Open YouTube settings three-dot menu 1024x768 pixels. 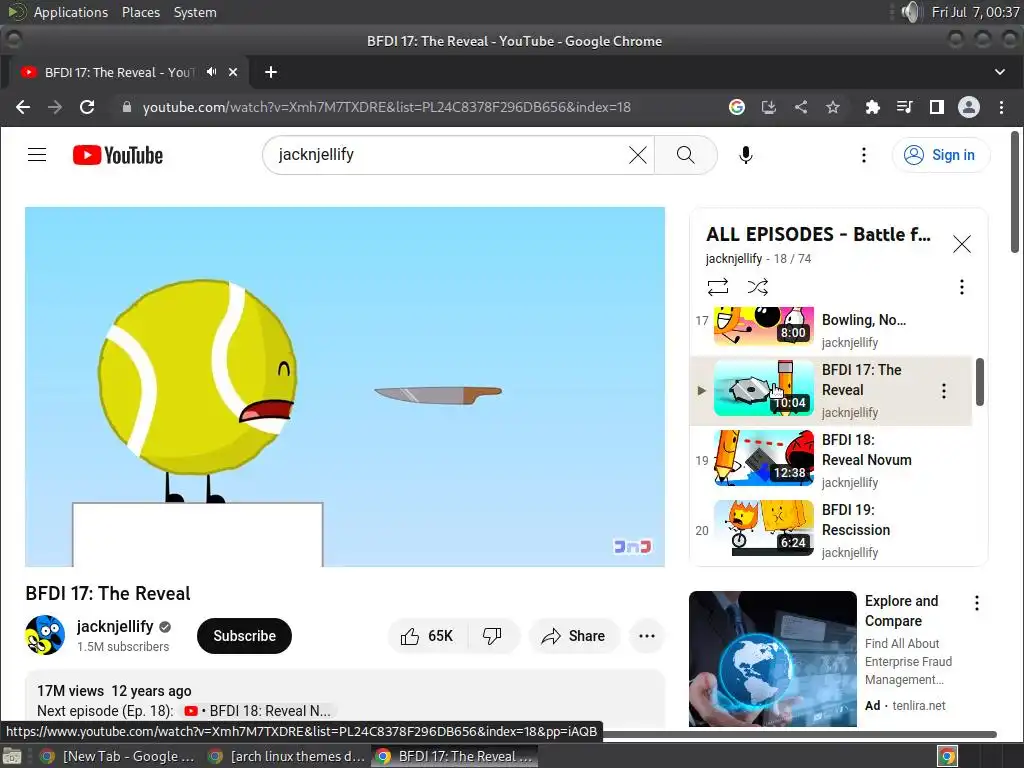coord(863,155)
